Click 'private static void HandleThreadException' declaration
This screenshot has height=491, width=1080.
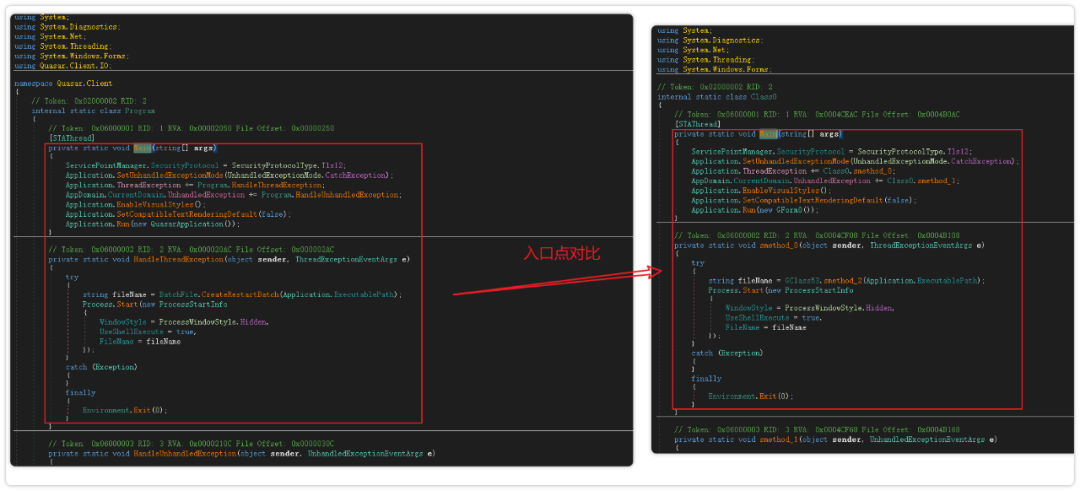point(229,260)
